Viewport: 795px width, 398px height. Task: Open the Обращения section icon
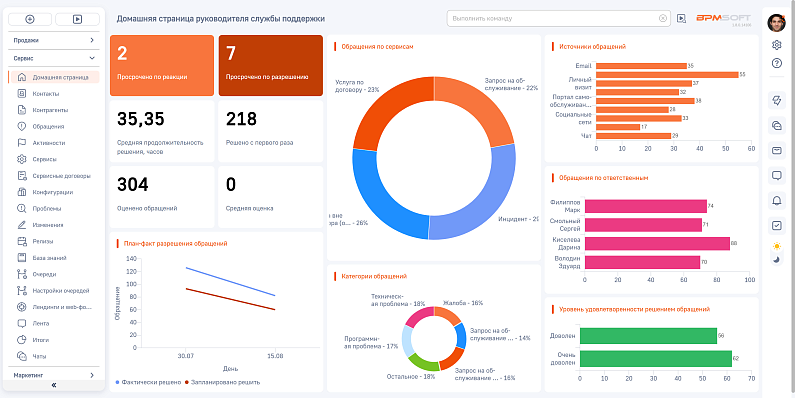21,126
